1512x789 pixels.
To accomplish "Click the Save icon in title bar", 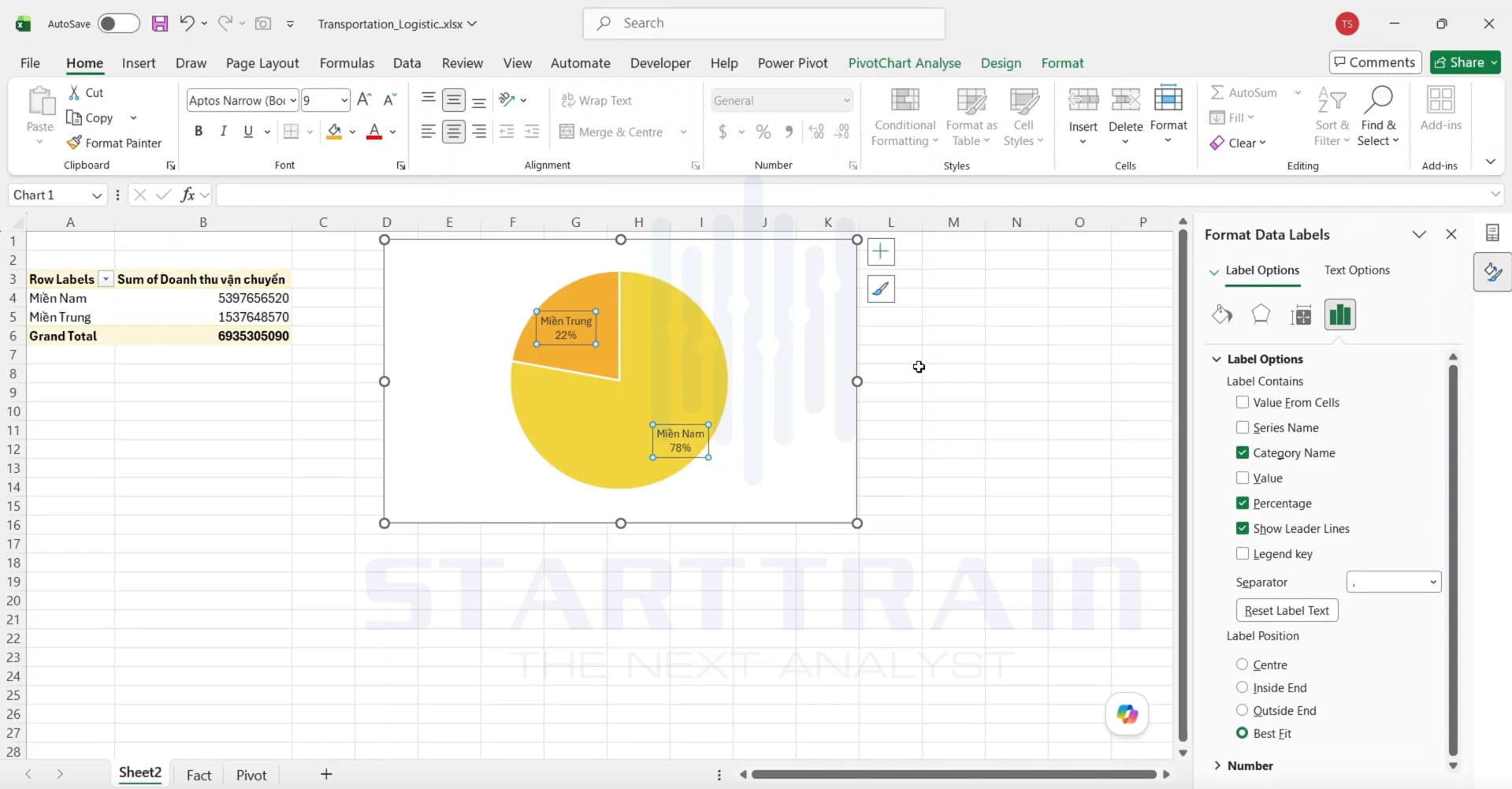I will 159,24.
